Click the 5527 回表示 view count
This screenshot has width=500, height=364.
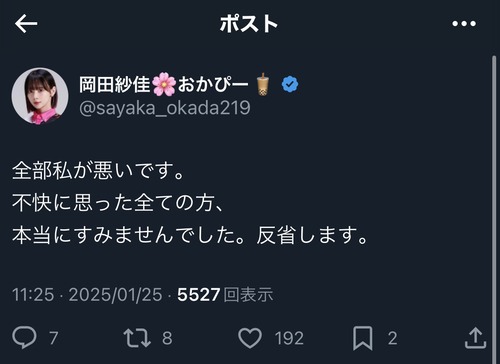pyautogui.click(x=225, y=295)
